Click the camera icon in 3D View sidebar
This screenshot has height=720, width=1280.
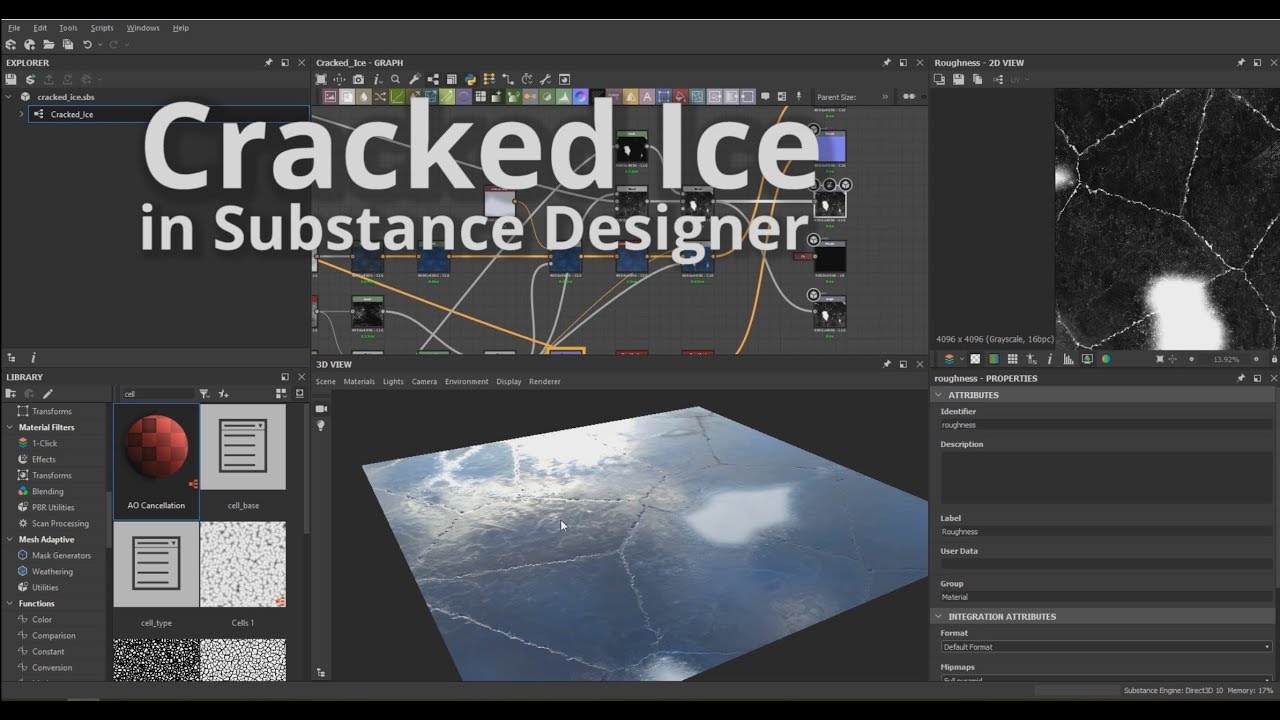[x=321, y=409]
